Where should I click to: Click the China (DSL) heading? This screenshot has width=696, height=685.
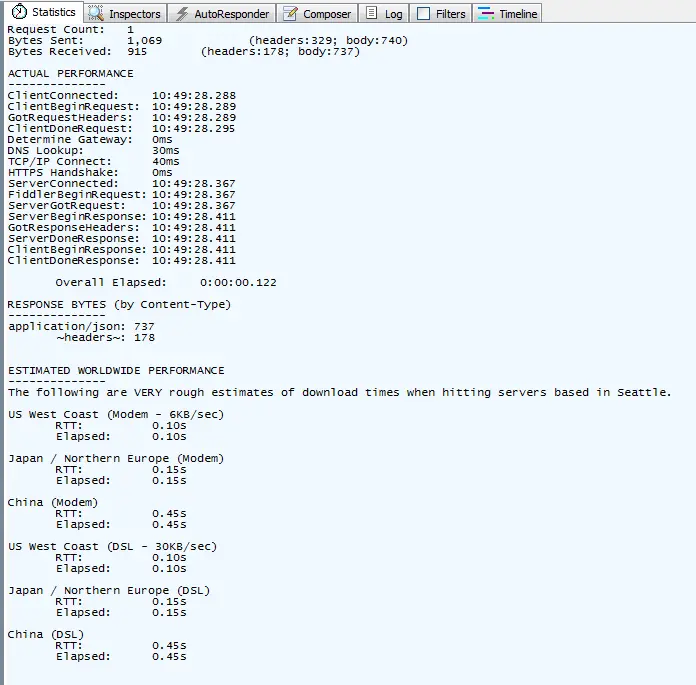click(x=46, y=634)
